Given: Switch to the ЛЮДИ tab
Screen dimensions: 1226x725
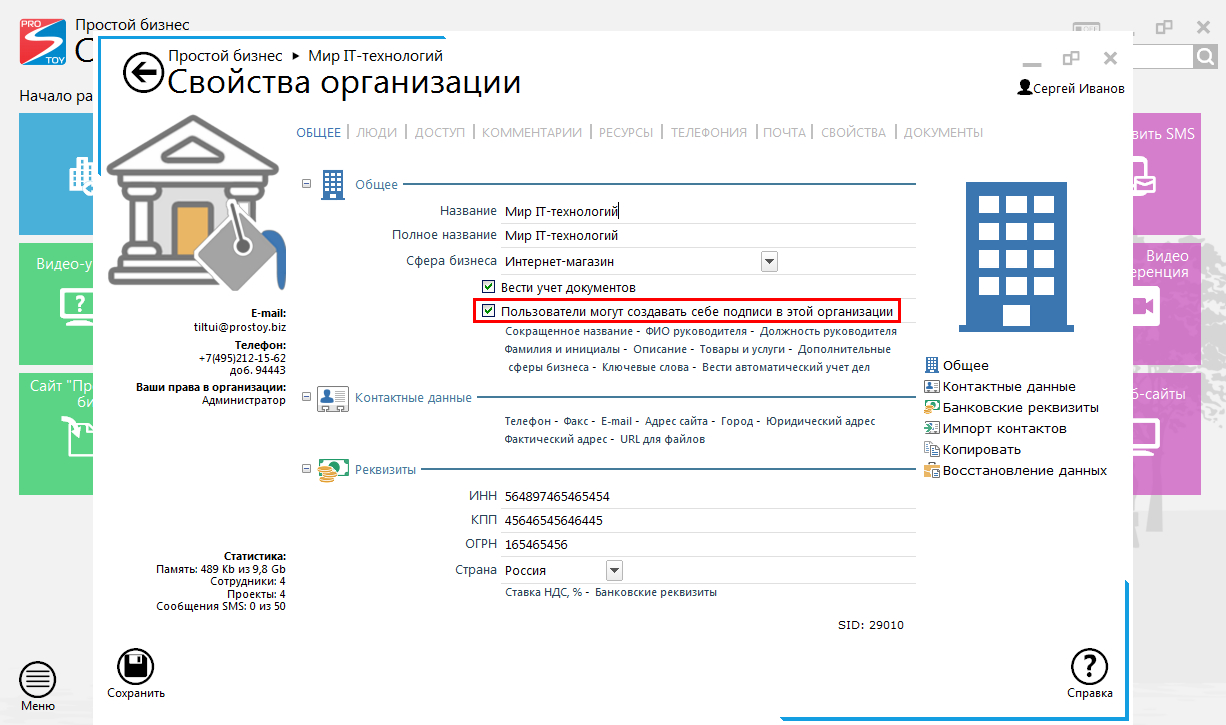Looking at the screenshot, I should coord(377,132).
